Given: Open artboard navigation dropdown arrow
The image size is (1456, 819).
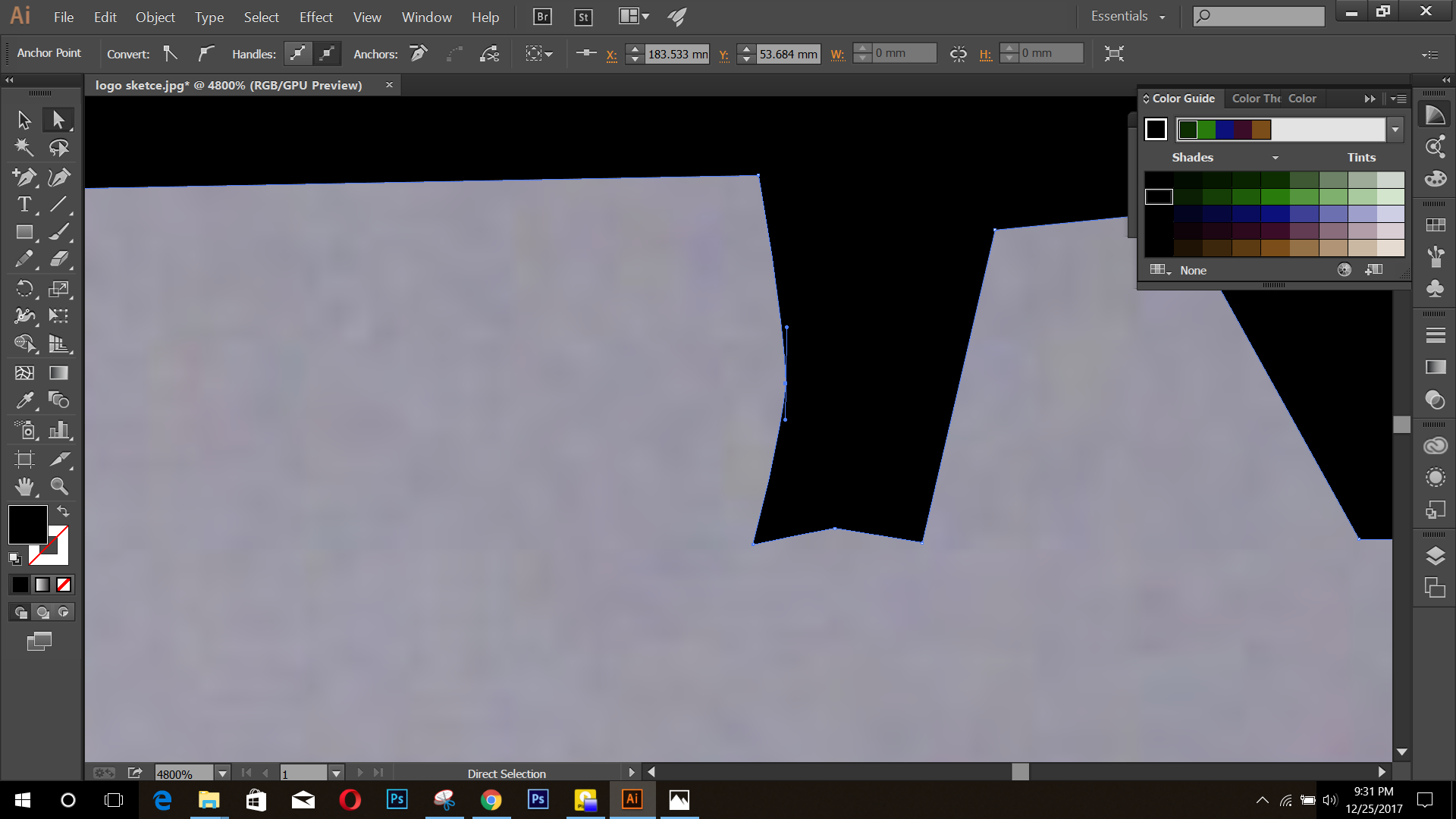Looking at the screenshot, I should point(336,773).
